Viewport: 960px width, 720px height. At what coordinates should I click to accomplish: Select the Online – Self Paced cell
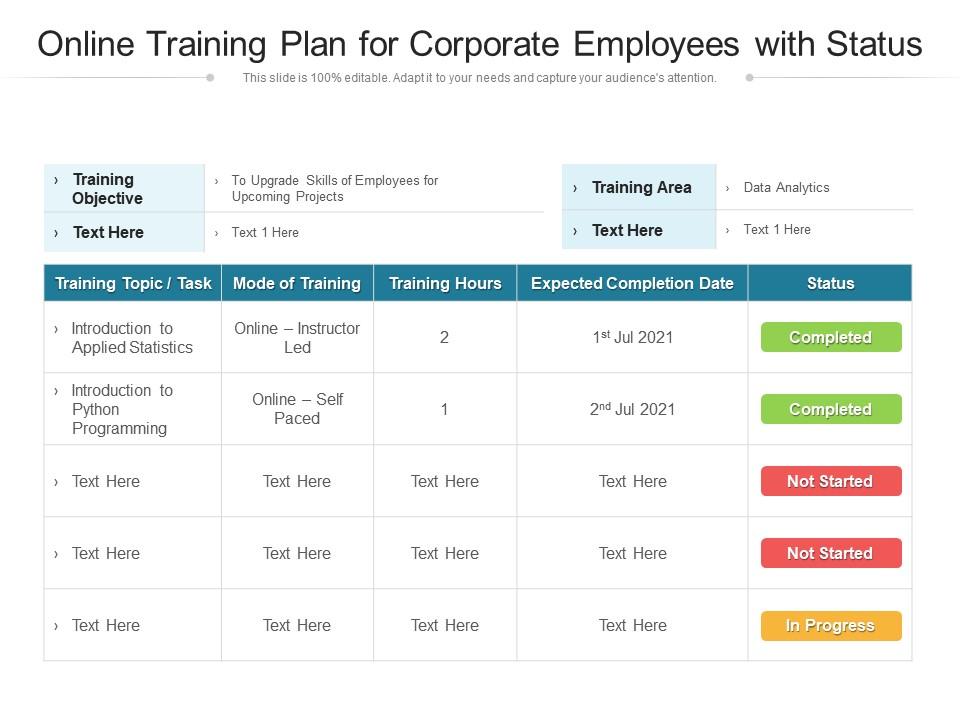(x=297, y=409)
